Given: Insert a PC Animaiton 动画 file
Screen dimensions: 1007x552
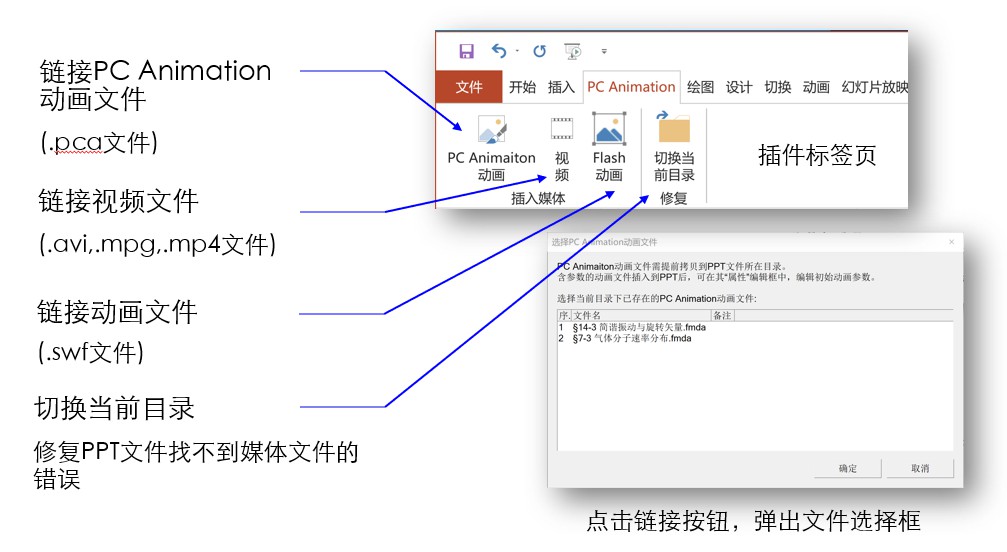Looking at the screenshot, I should (491, 148).
